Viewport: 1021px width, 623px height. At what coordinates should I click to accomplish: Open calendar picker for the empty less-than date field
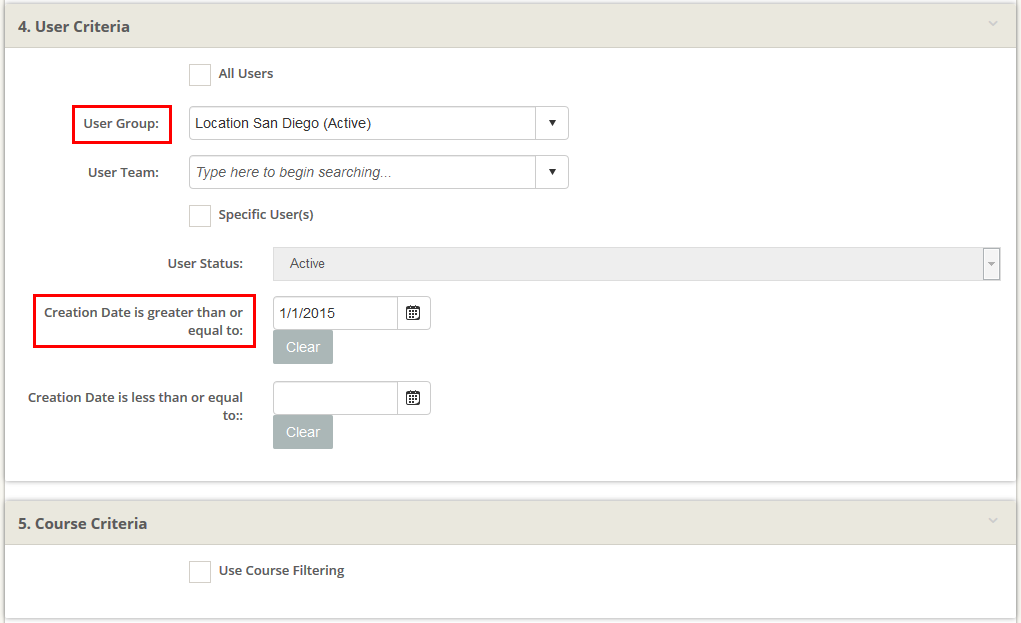click(x=413, y=398)
